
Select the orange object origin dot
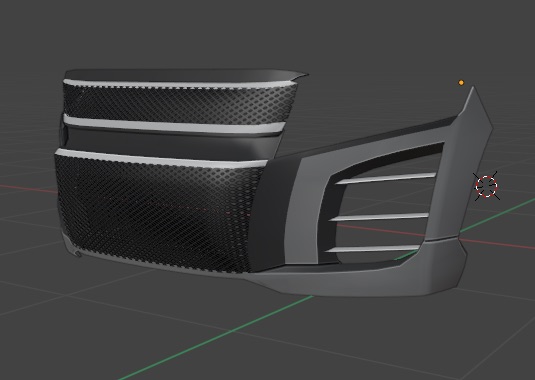461,83
